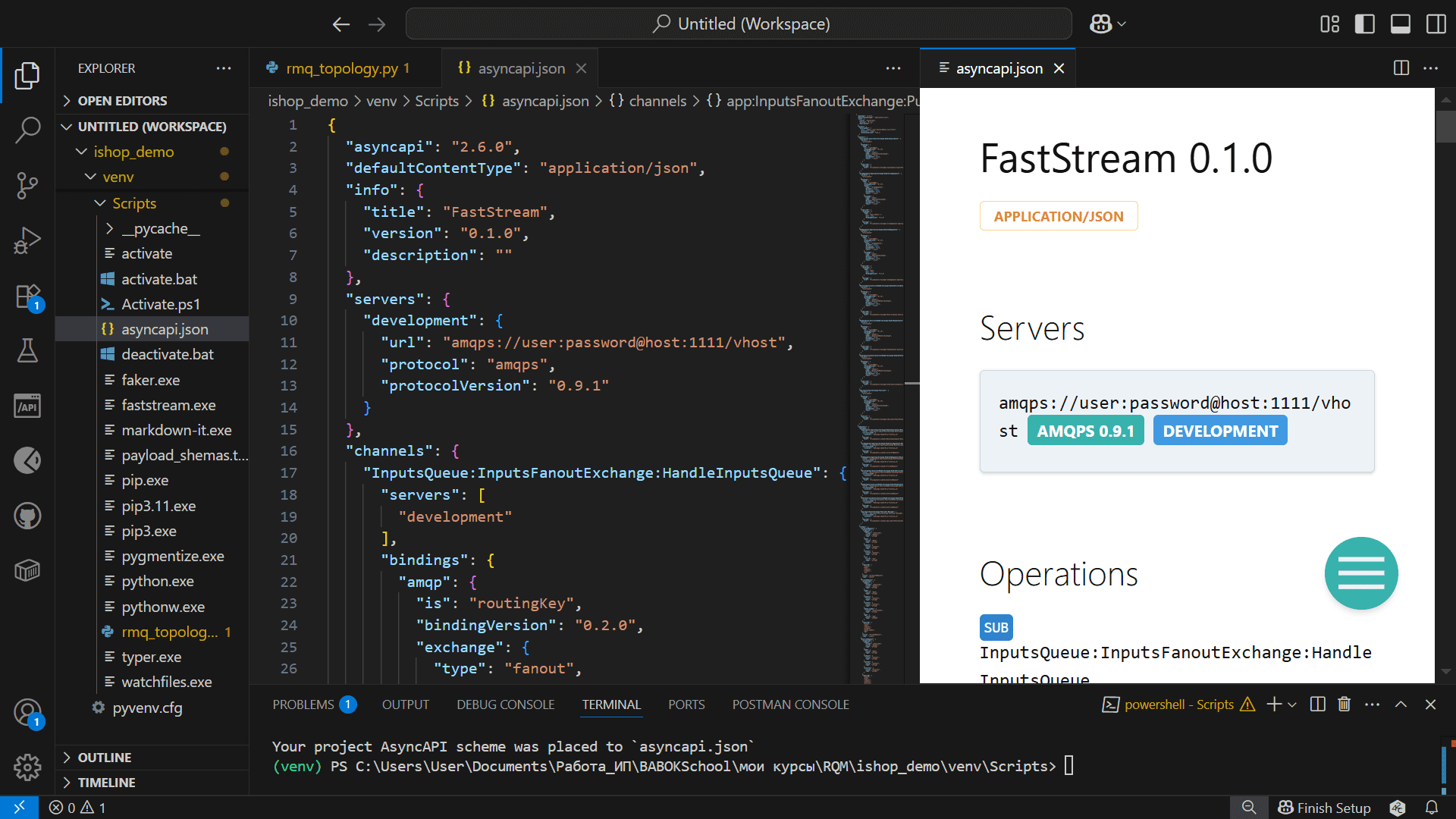
Task: Create a new terminal with plus icon
Action: point(1274,704)
